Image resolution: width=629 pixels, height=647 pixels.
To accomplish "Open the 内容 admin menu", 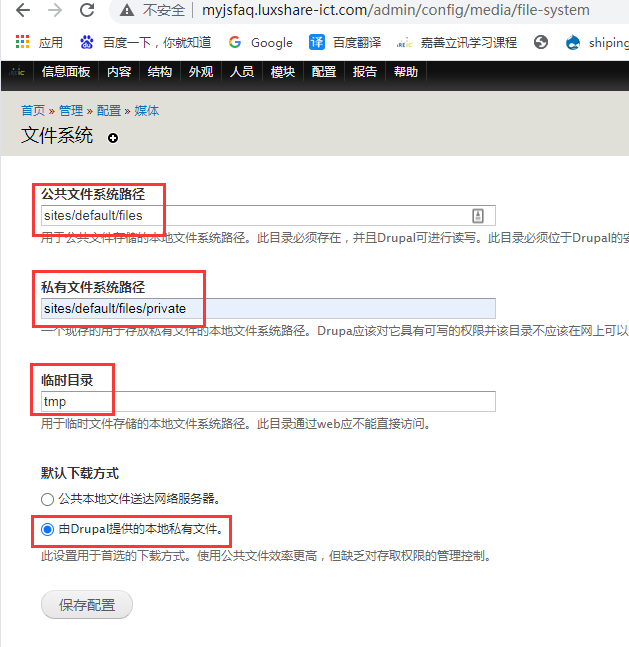I will tap(119, 73).
